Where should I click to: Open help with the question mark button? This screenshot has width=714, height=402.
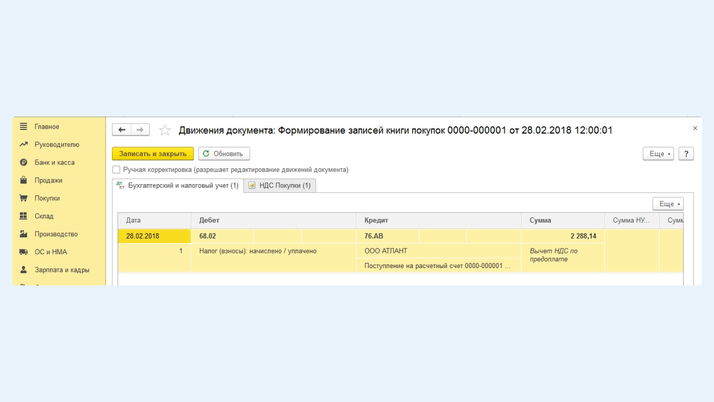tap(686, 154)
